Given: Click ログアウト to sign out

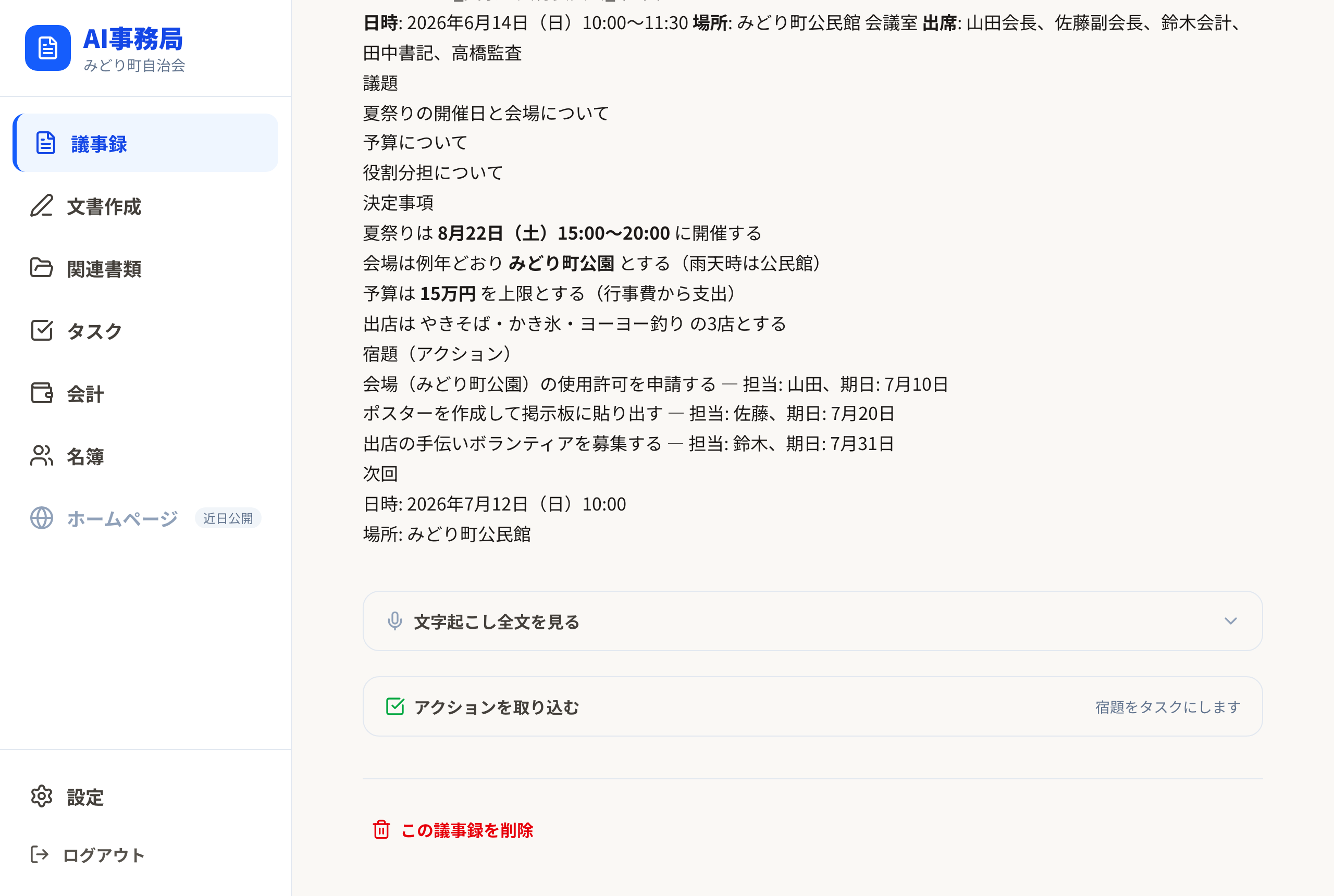Looking at the screenshot, I should [x=145, y=855].
